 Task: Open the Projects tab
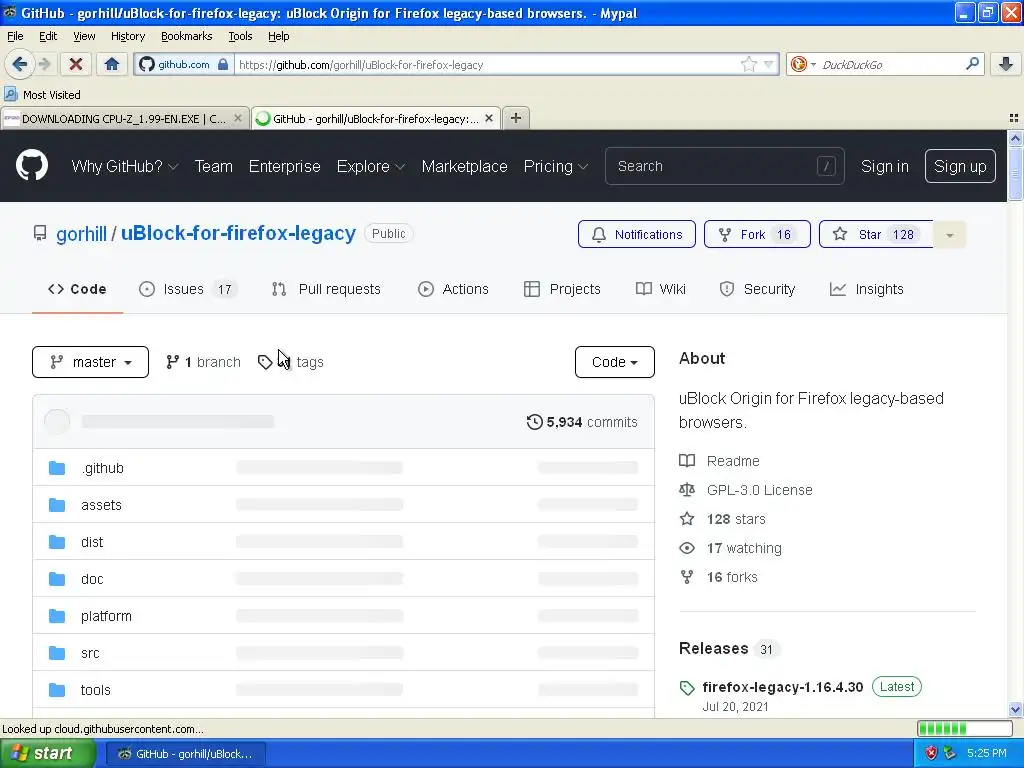(562, 289)
